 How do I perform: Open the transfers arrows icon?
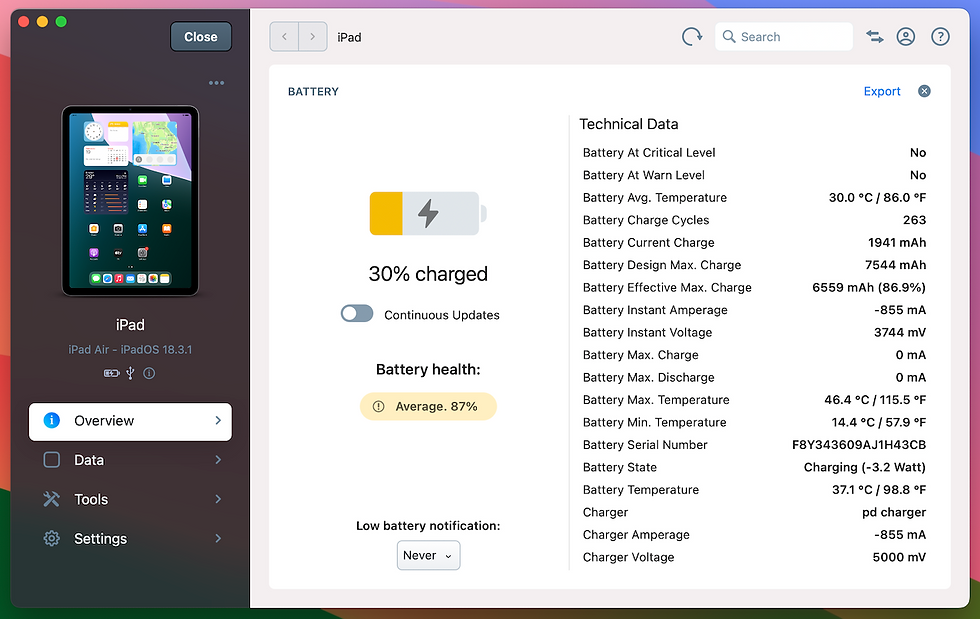(874, 37)
